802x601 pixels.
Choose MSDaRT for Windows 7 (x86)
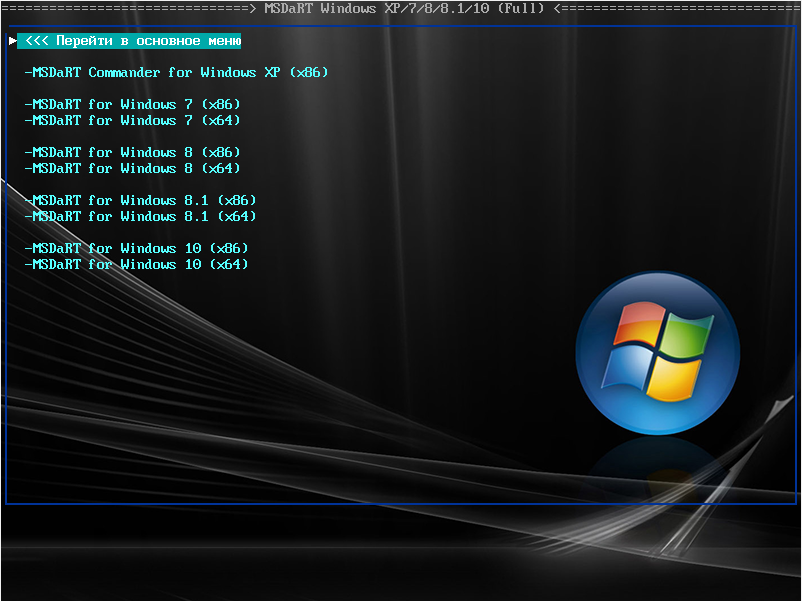tap(132, 104)
